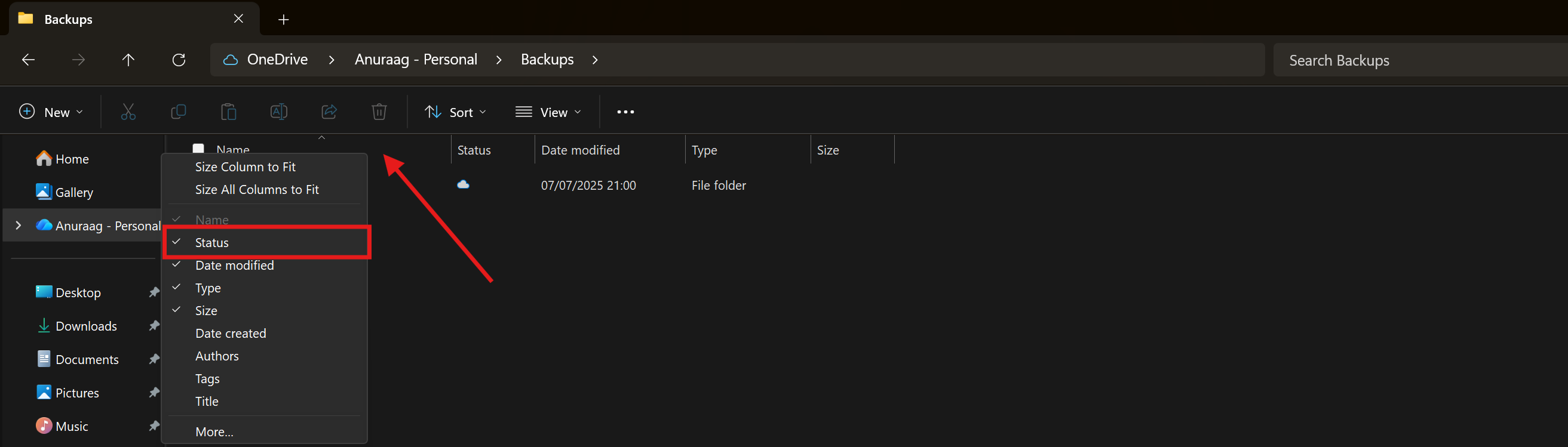The image size is (1568, 447).
Task: Choose Size All Columns to Fit
Action: [x=266, y=190]
